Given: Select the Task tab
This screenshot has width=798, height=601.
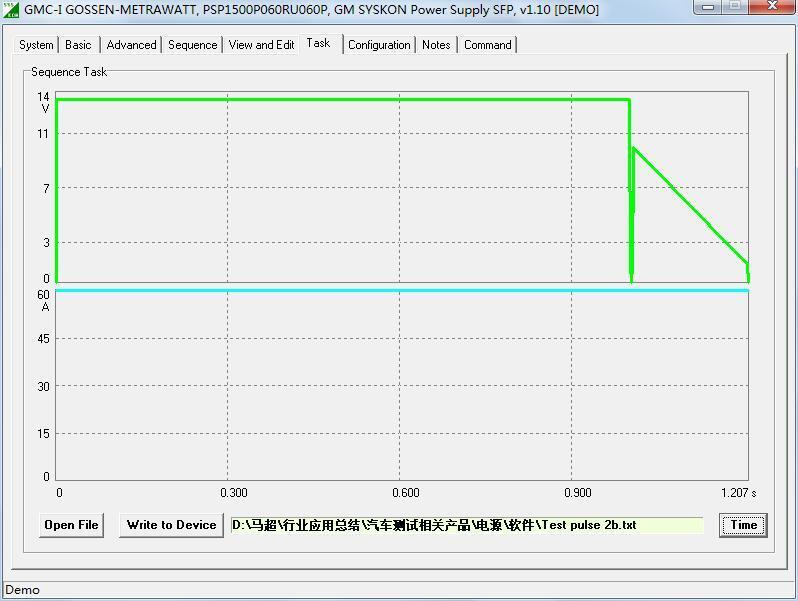Looking at the screenshot, I should (x=319, y=43).
